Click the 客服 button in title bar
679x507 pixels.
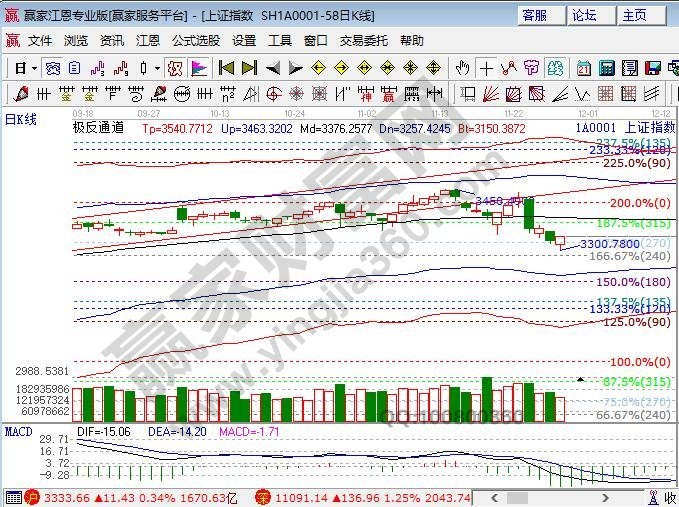(x=535, y=15)
